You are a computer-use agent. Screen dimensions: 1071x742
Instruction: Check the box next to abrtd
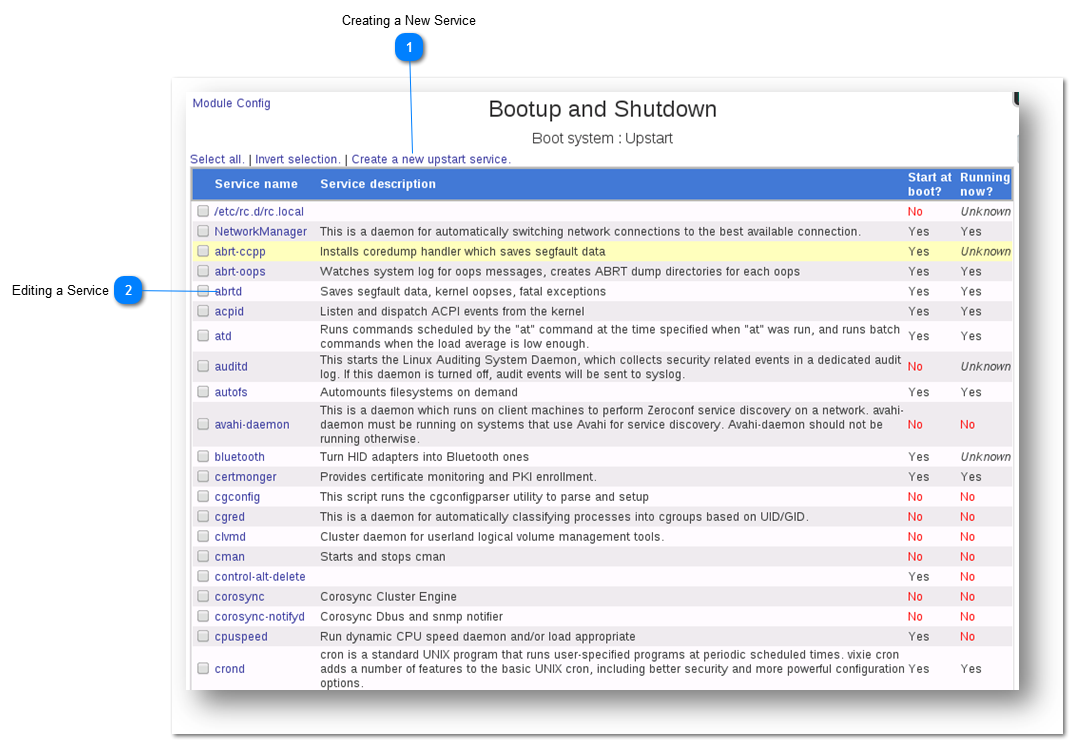click(203, 290)
